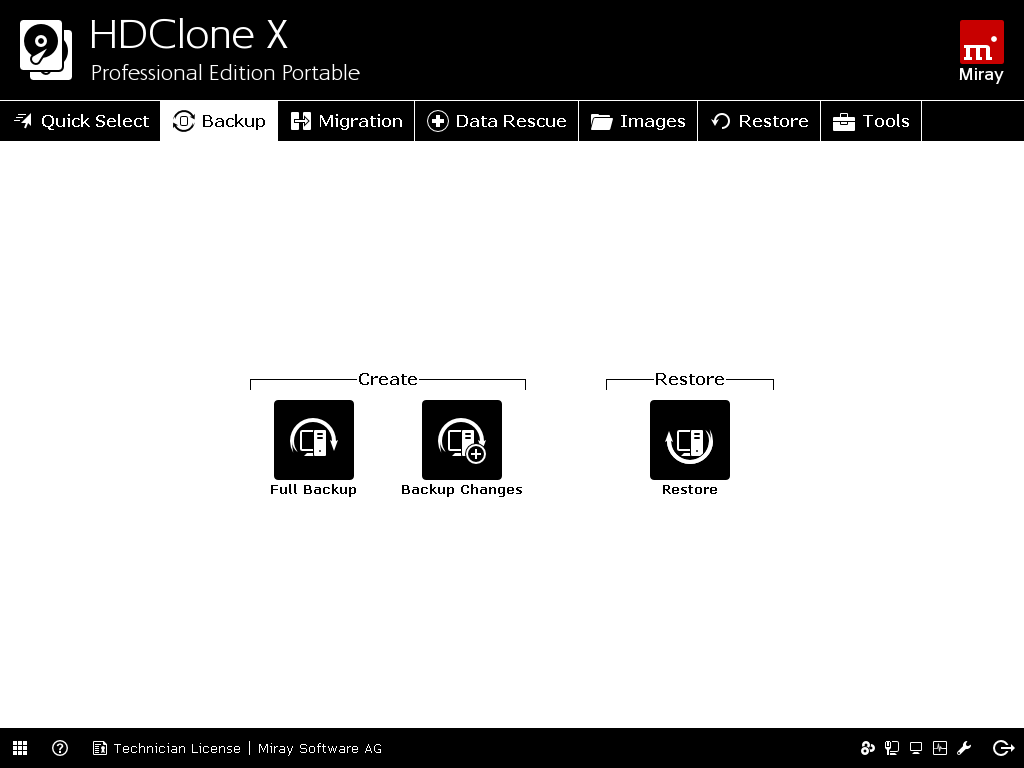
Task: Open the fan-shaped icon in the status bar
Action: click(x=867, y=748)
